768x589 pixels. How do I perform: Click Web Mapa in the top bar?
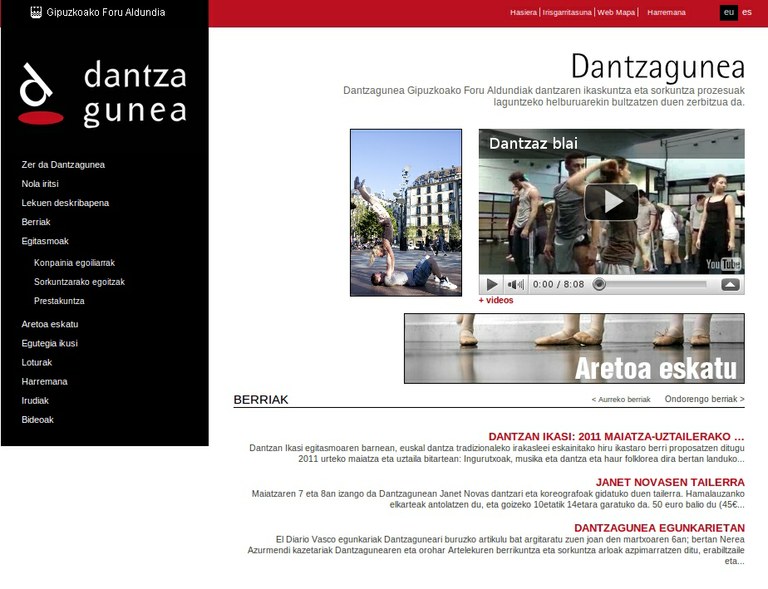tap(616, 12)
